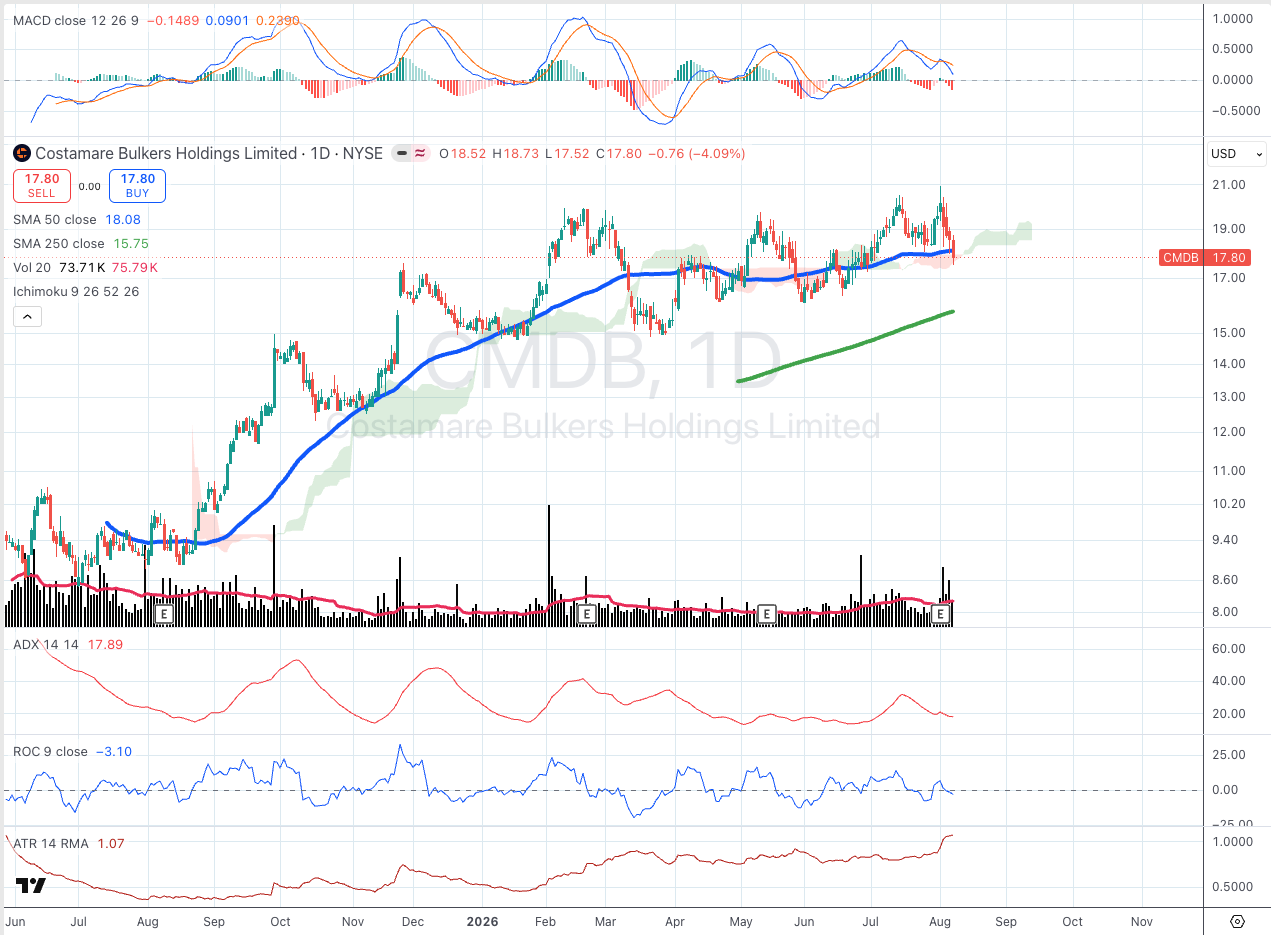Click the ATR value 1.07
This screenshot has height=935, width=1271.
(x=111, y=843)
